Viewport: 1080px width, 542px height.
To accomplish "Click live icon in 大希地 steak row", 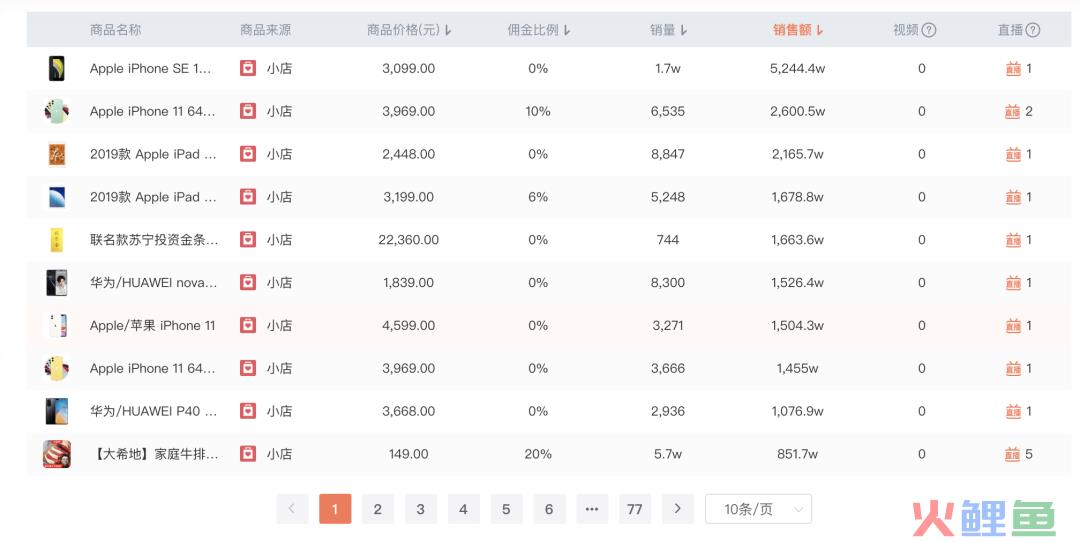I will [1012, 454].
